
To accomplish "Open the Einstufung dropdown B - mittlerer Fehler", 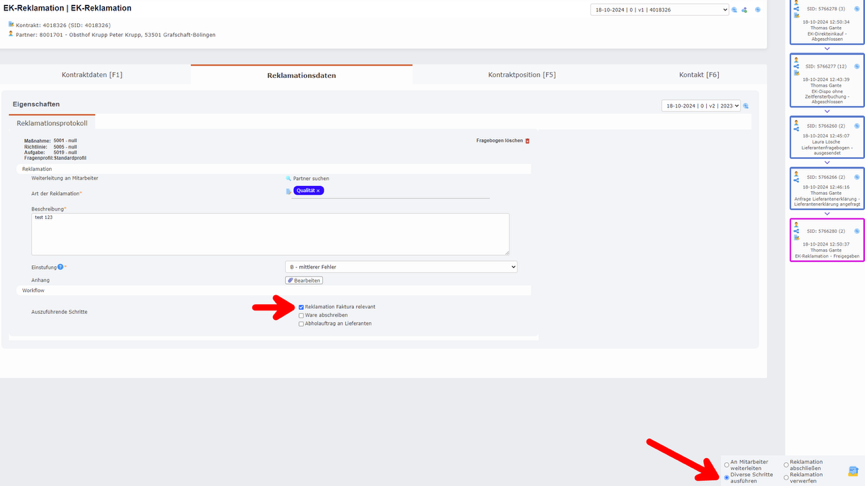I will coord(401,267).
